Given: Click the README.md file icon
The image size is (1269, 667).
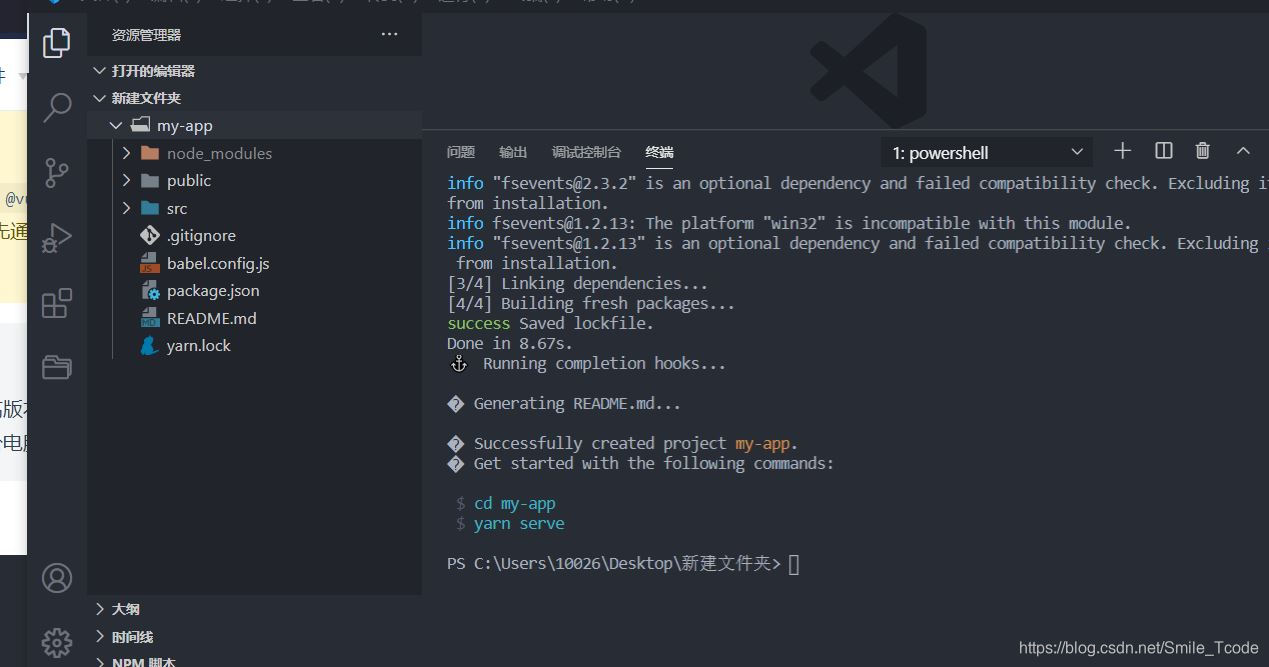Looking at the screenshot, I should click(150, 318).
